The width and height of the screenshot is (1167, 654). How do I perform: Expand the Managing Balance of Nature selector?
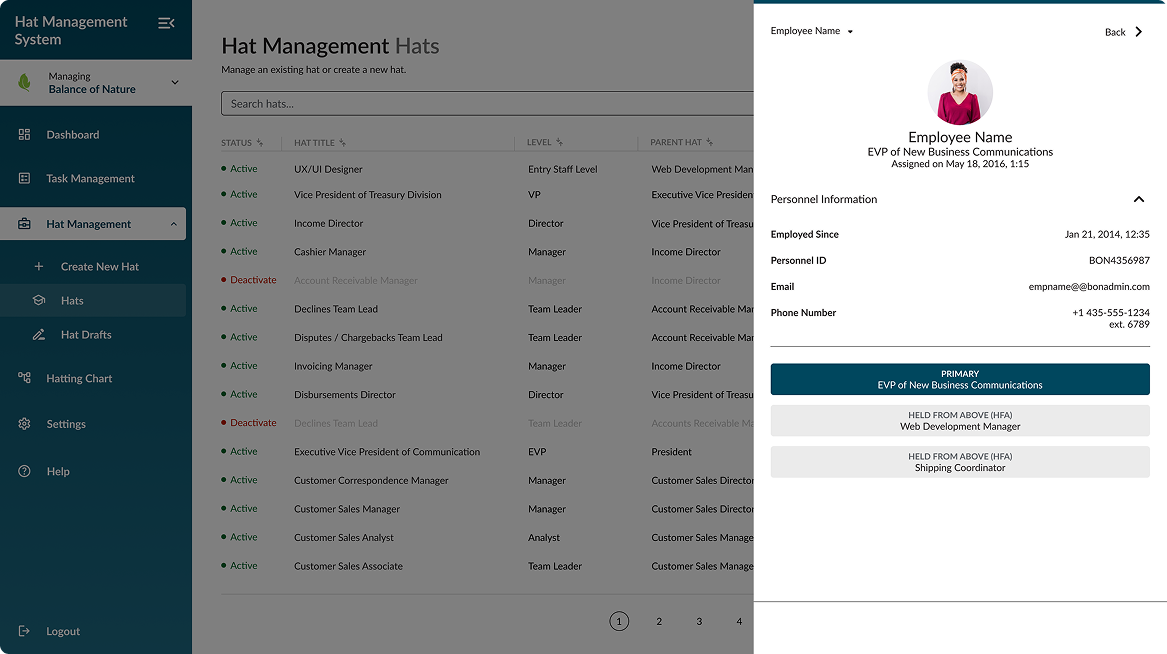175,83
